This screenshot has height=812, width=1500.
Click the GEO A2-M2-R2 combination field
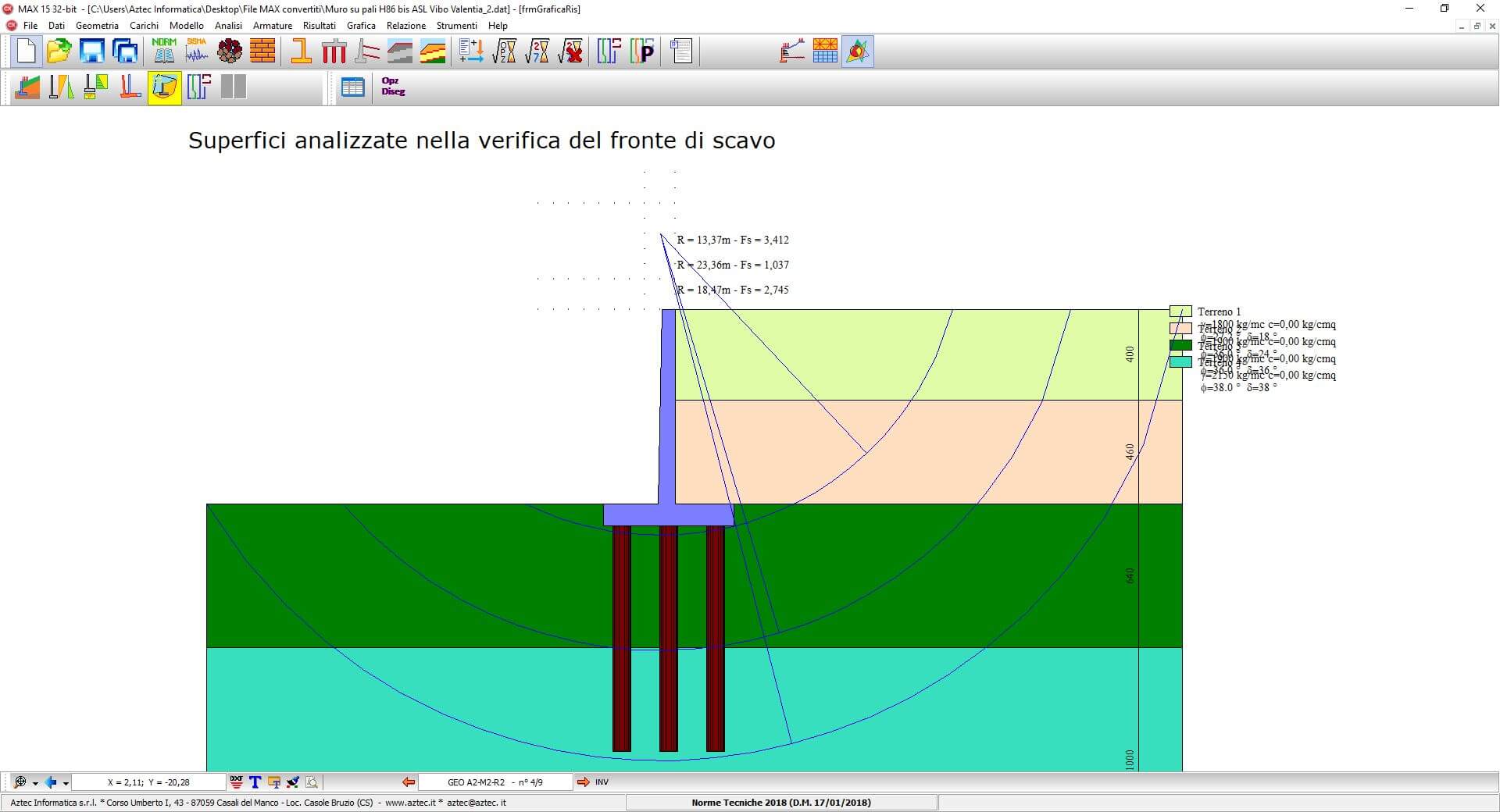coord(495,782)
